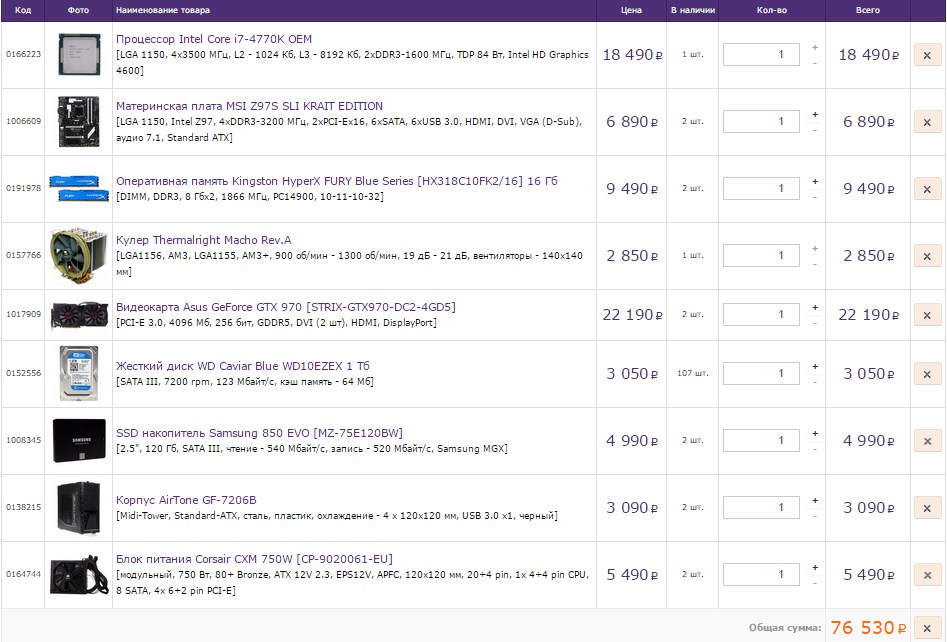This screenshot has height=642, width=947.
Task: Remove AirTone GF-7206B case from cart
Action: [927, 509]
